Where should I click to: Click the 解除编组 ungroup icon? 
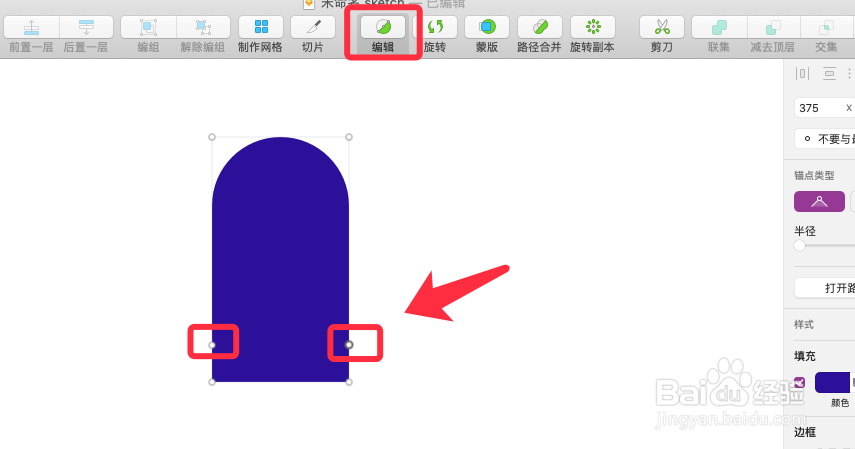click(203, 27)
